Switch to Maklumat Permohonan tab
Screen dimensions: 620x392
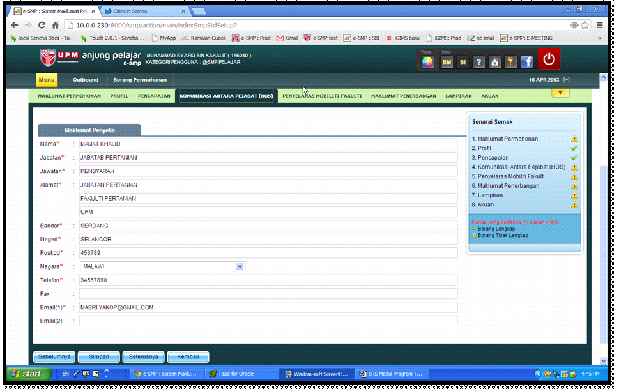(69, 96)
